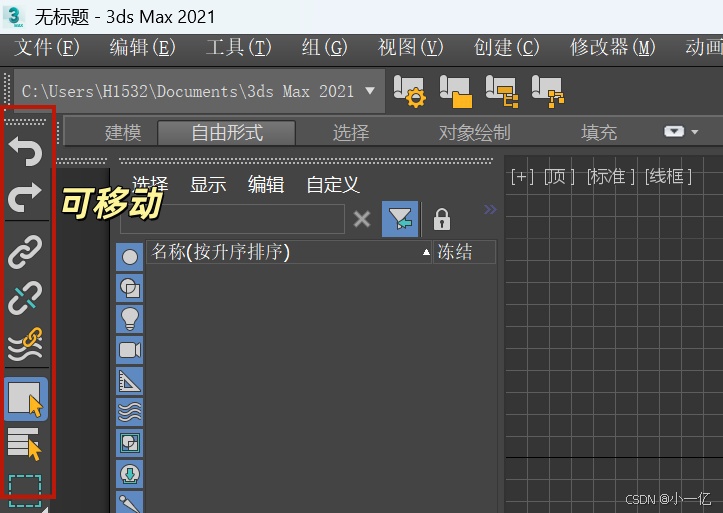This screenshot has height=513, width=723.
Task: Click the viewport [顶] view label
Action: point(559,177)
